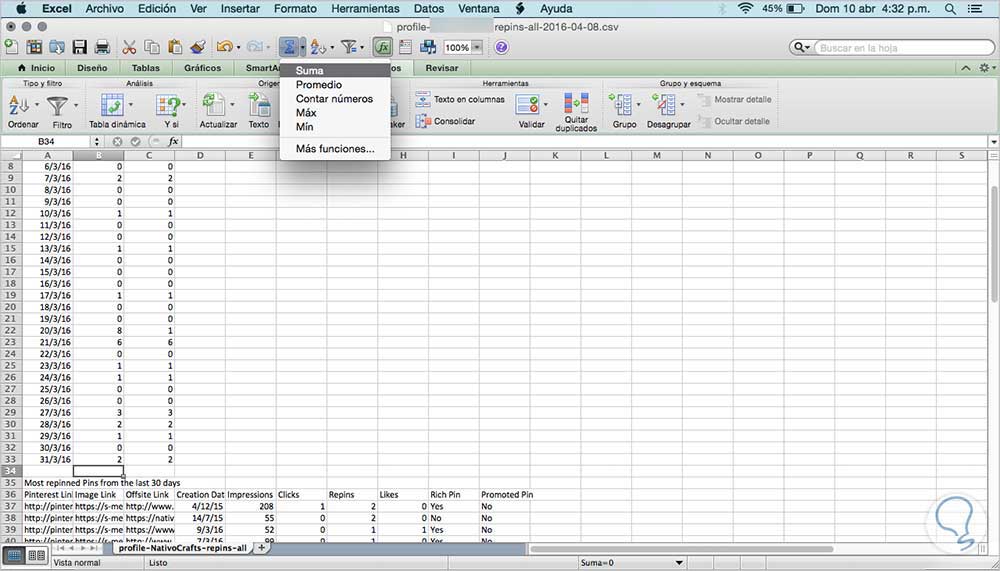
Task: Create a new workbook icon
Action: click(11, 47)
